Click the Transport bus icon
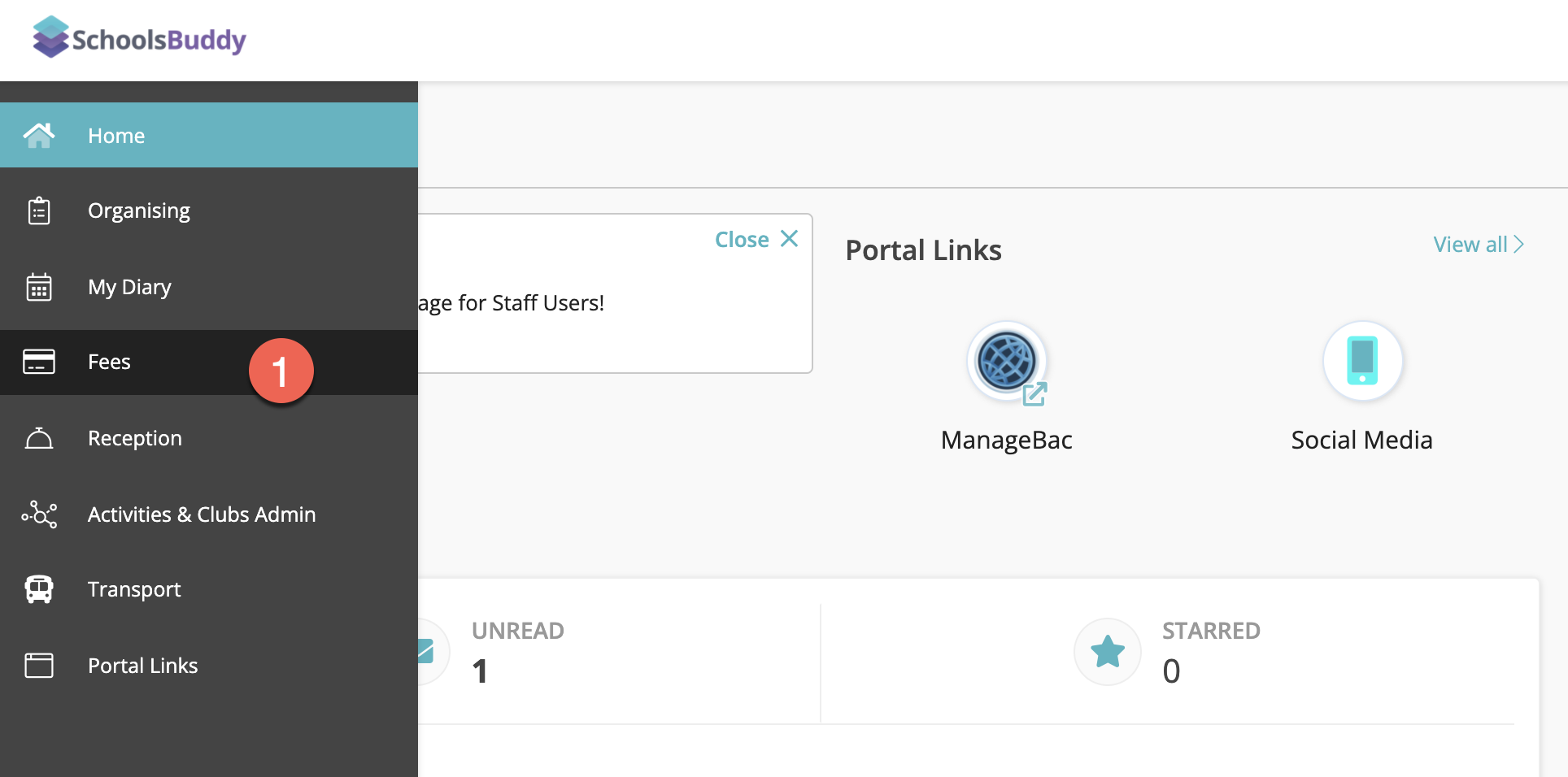The image size is (1568, 777). pyautogui.click(x=39, y=589)
